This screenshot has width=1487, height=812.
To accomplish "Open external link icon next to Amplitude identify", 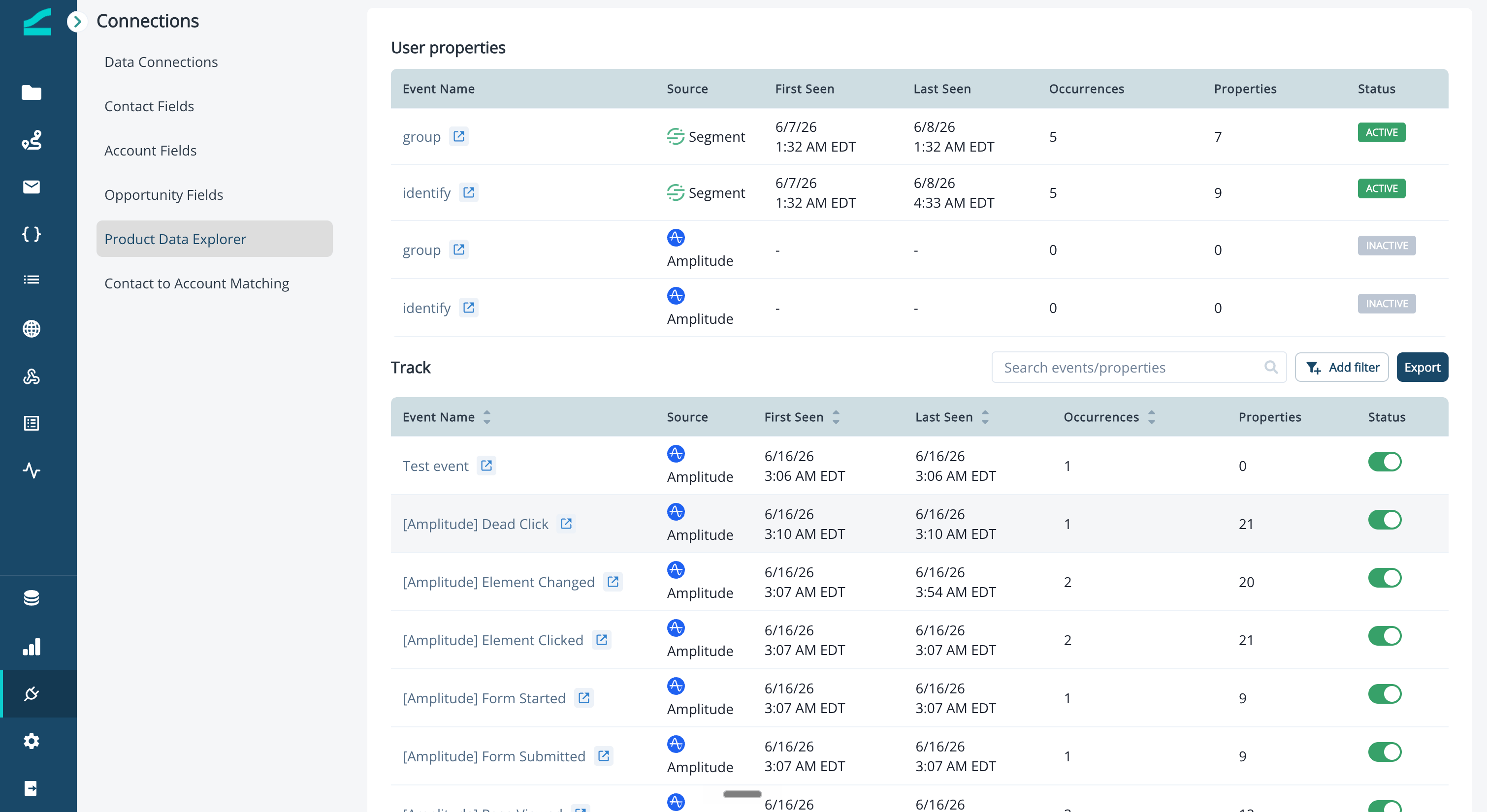I will point(469,308).
